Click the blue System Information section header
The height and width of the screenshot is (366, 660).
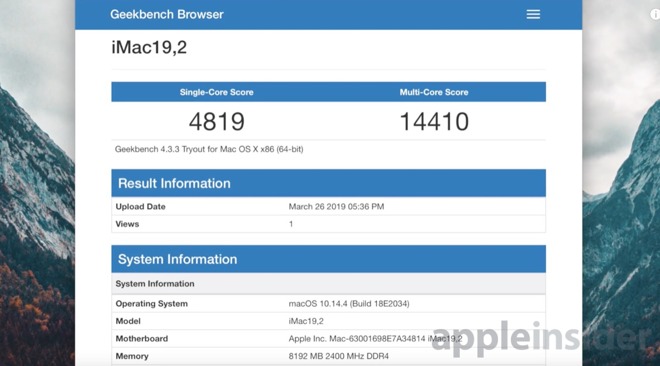click(x=328, y=259)
